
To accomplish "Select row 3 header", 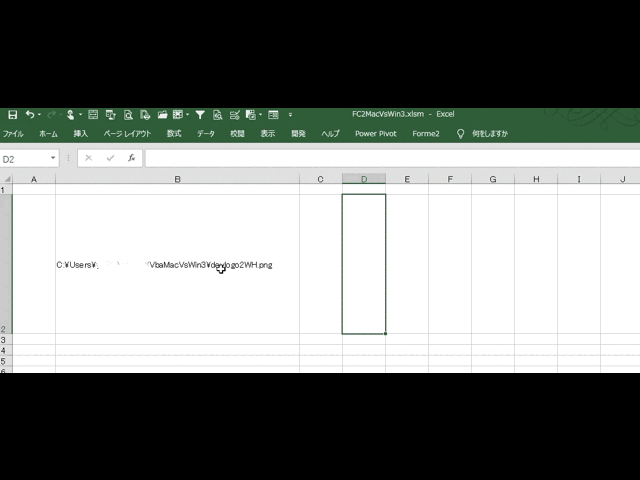I will [5, 340].
